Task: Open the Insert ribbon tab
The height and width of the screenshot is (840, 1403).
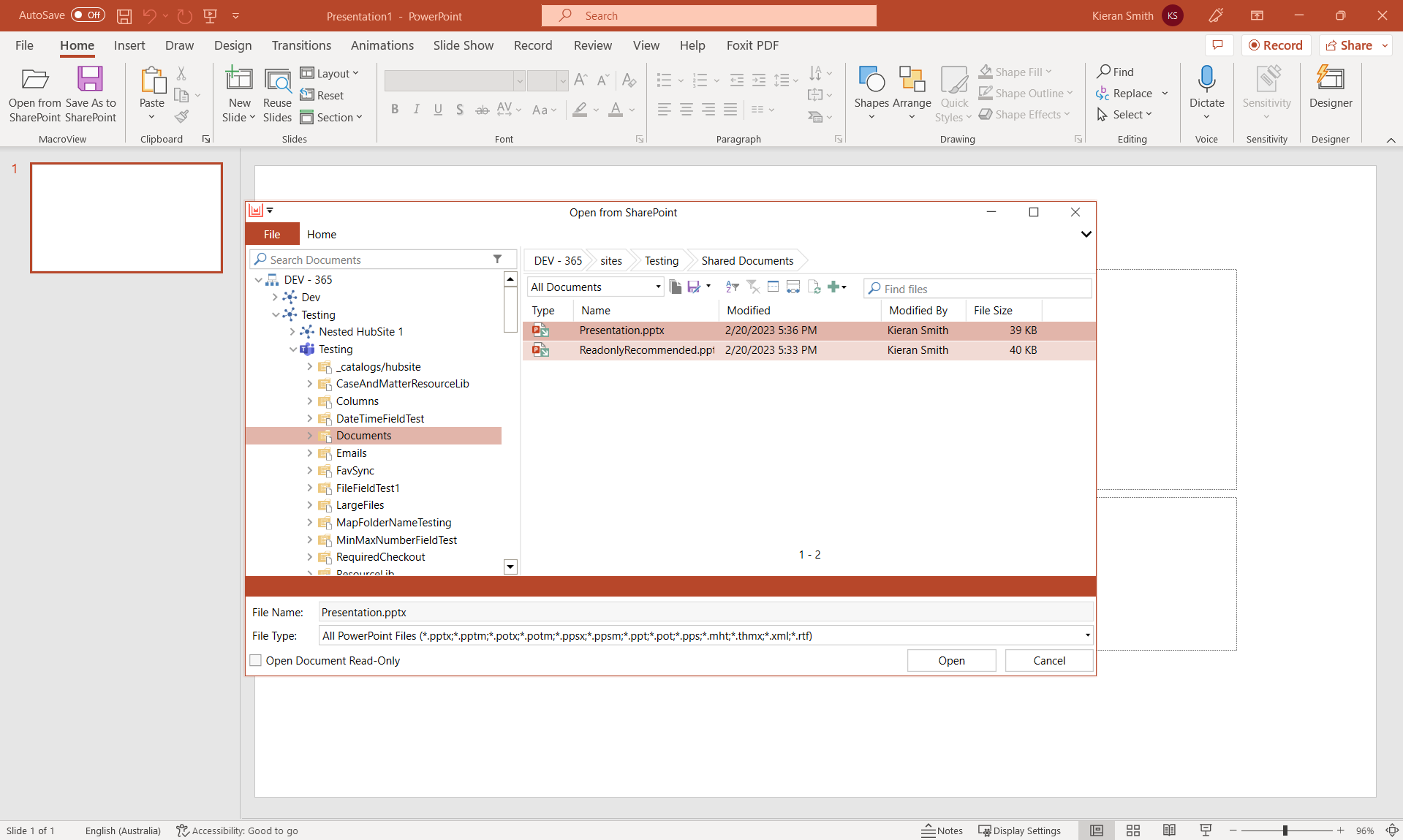Action: tap(129, 45)
